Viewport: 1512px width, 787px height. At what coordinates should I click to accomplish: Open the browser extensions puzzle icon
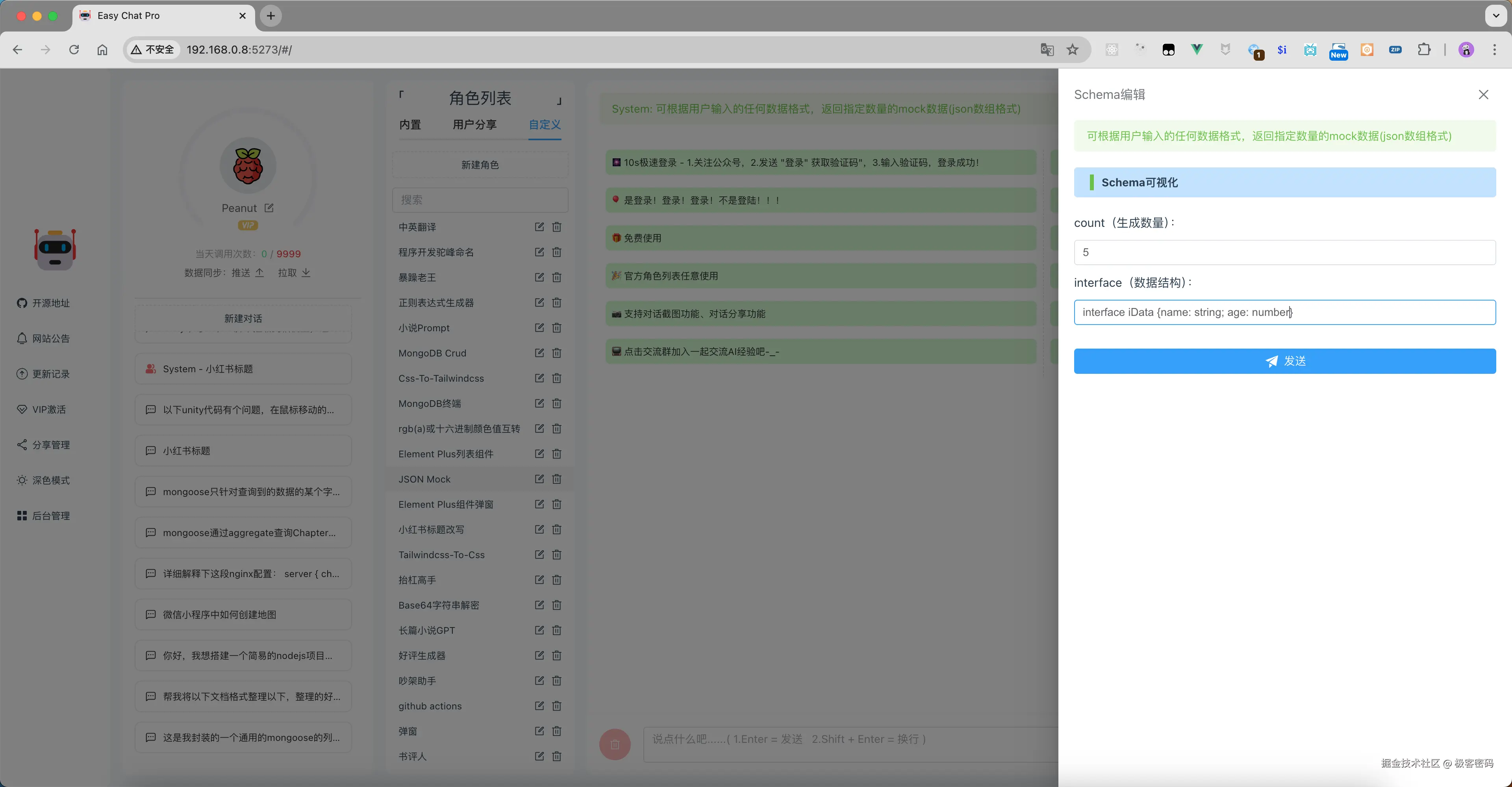click(x=1424, y=49)
